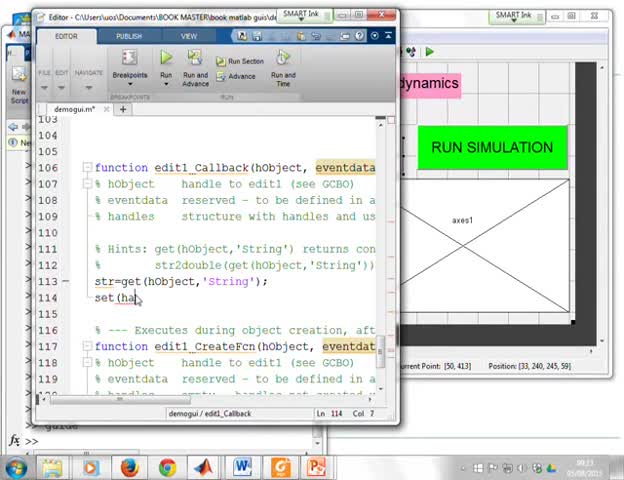Click back arrow in MATLAB main window

(x=13, y=127)
